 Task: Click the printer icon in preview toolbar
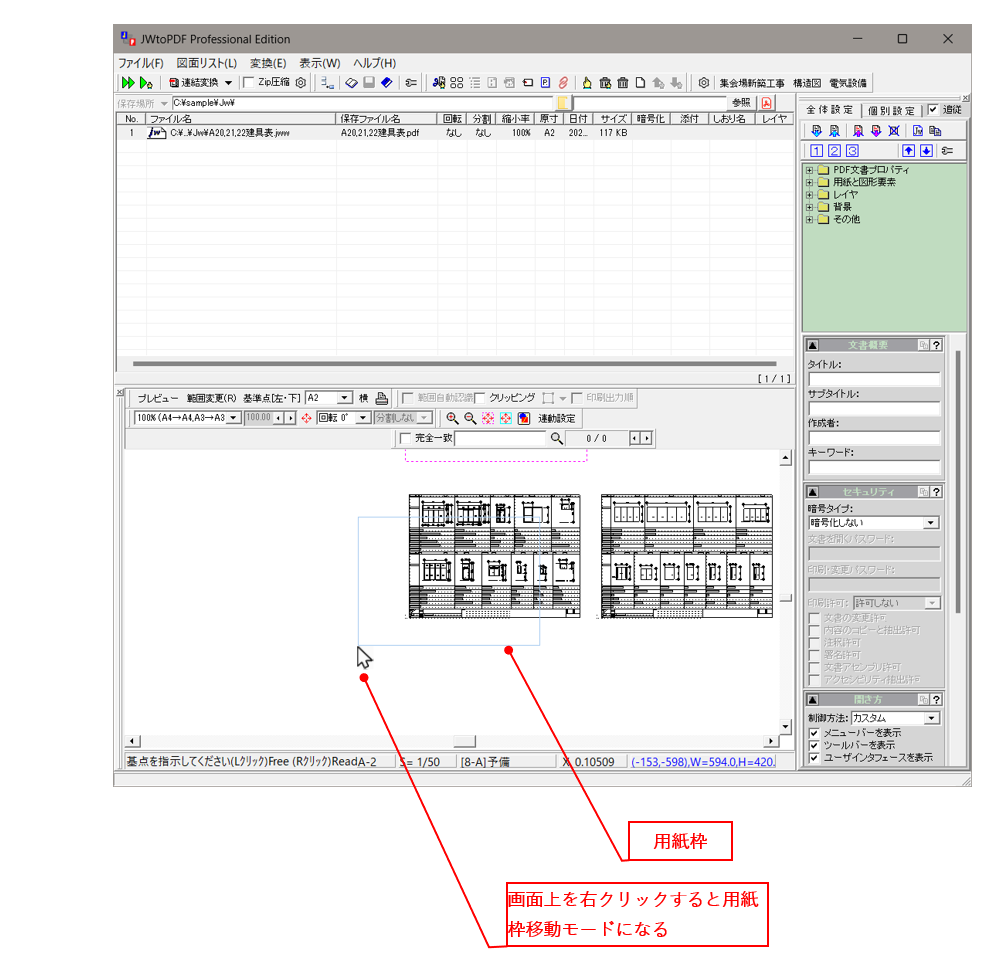point(381,397)
